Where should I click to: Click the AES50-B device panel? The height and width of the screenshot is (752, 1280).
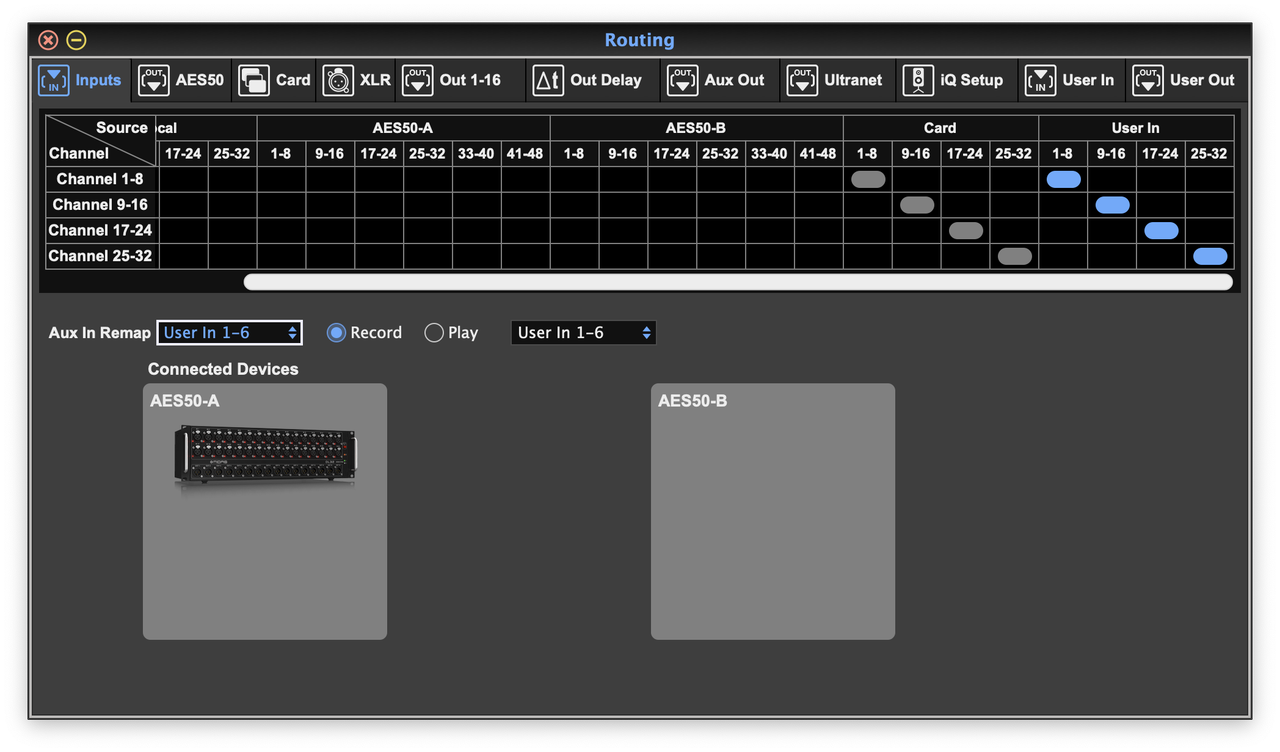tap(772, 510)
